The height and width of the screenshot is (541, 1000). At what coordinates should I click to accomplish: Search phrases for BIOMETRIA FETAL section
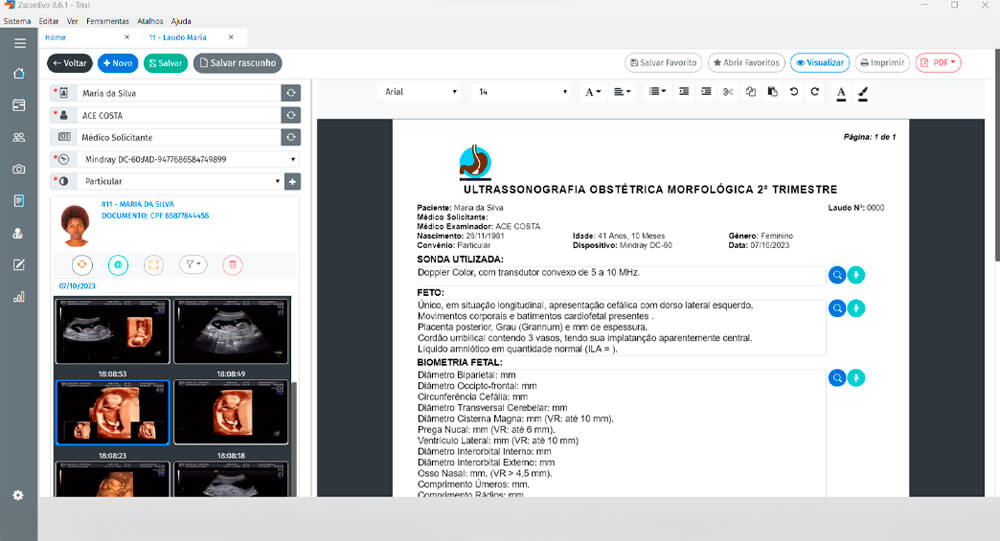(837, 378)
